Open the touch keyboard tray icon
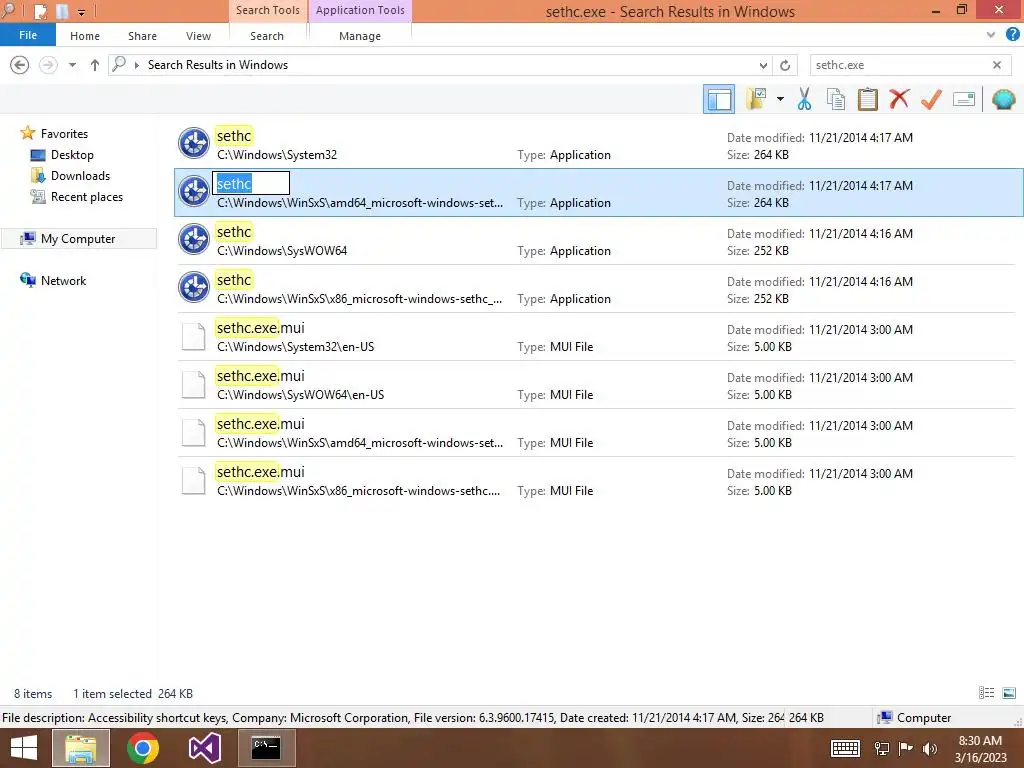This screenshot has width=1024, height=768. (845, 749)
